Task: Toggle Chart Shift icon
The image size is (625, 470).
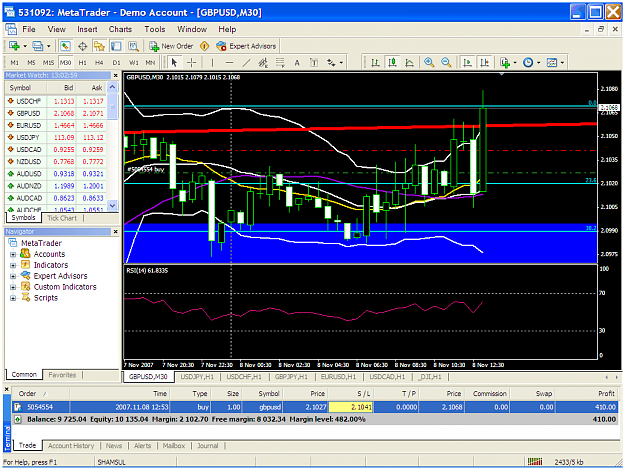Action: pyautogui.click(x=484, y=63)
